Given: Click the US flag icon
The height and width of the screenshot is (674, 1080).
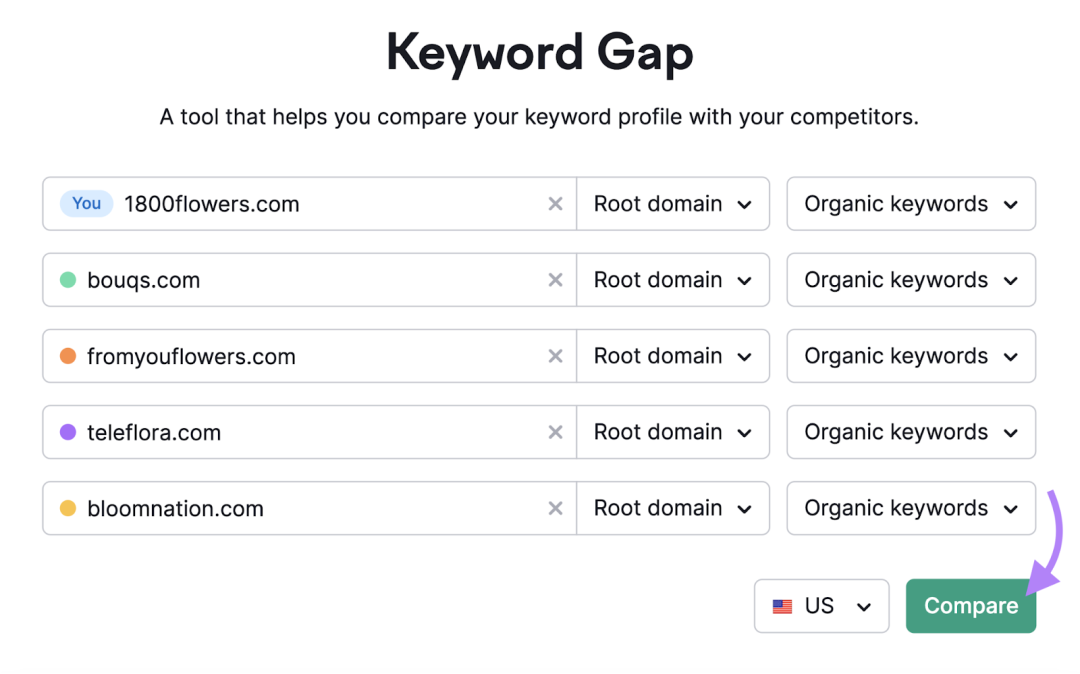Looking at the screenshot, I should 782,607.
